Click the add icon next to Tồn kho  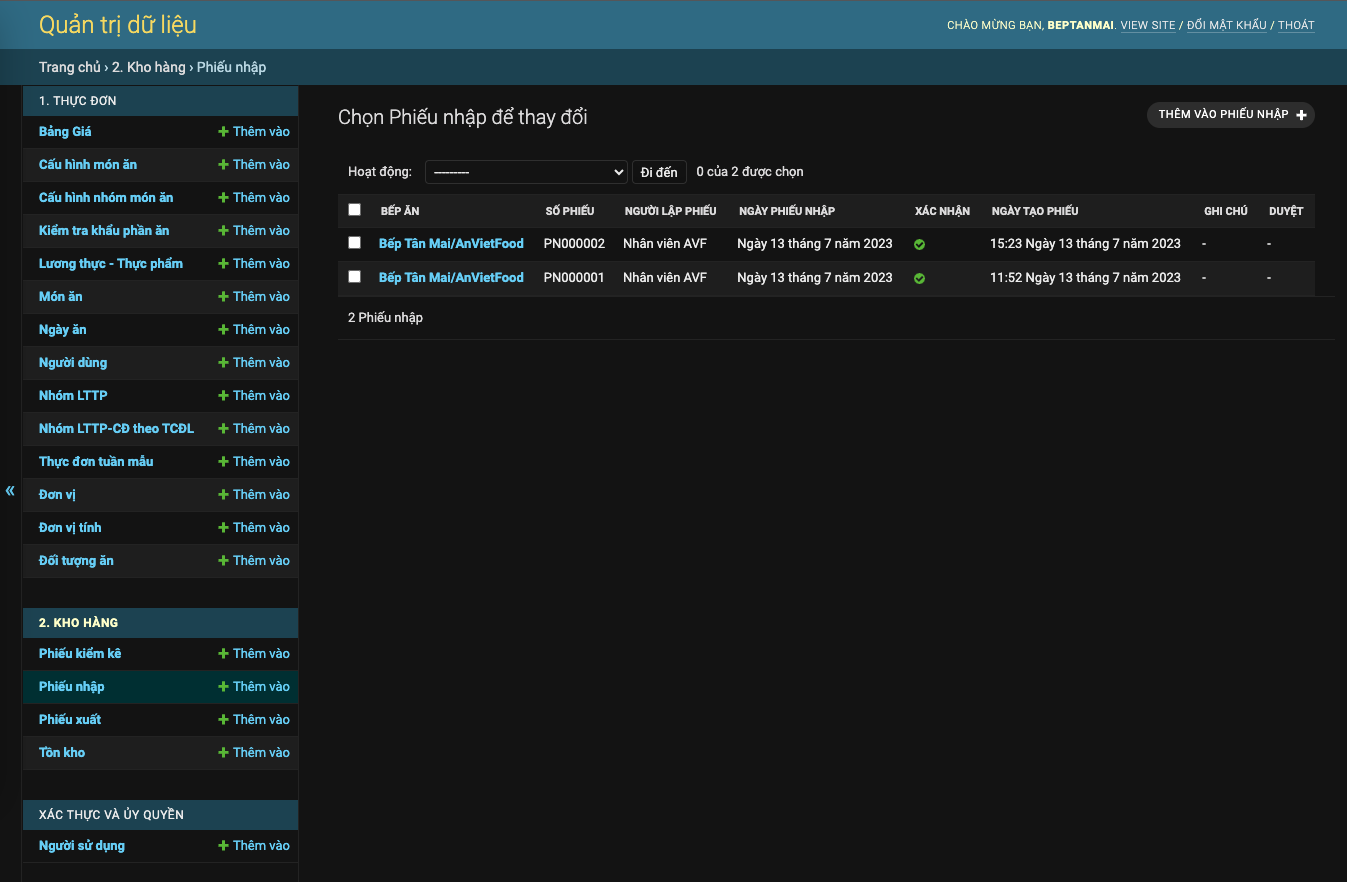pos(221,752)
